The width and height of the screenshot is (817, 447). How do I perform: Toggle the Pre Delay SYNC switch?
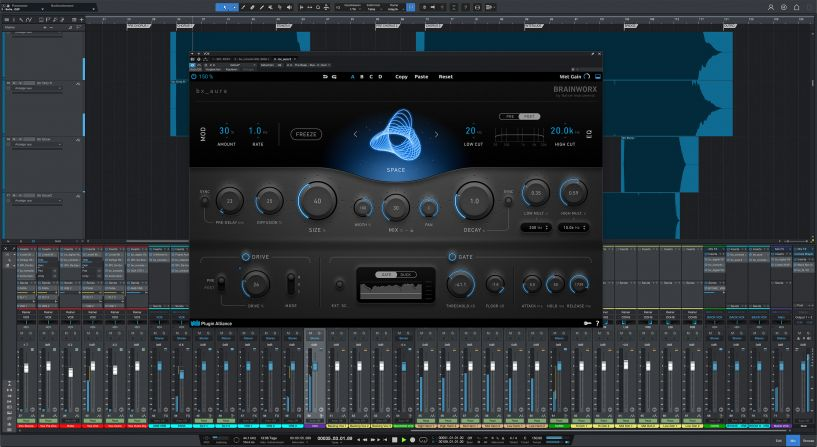205,201
